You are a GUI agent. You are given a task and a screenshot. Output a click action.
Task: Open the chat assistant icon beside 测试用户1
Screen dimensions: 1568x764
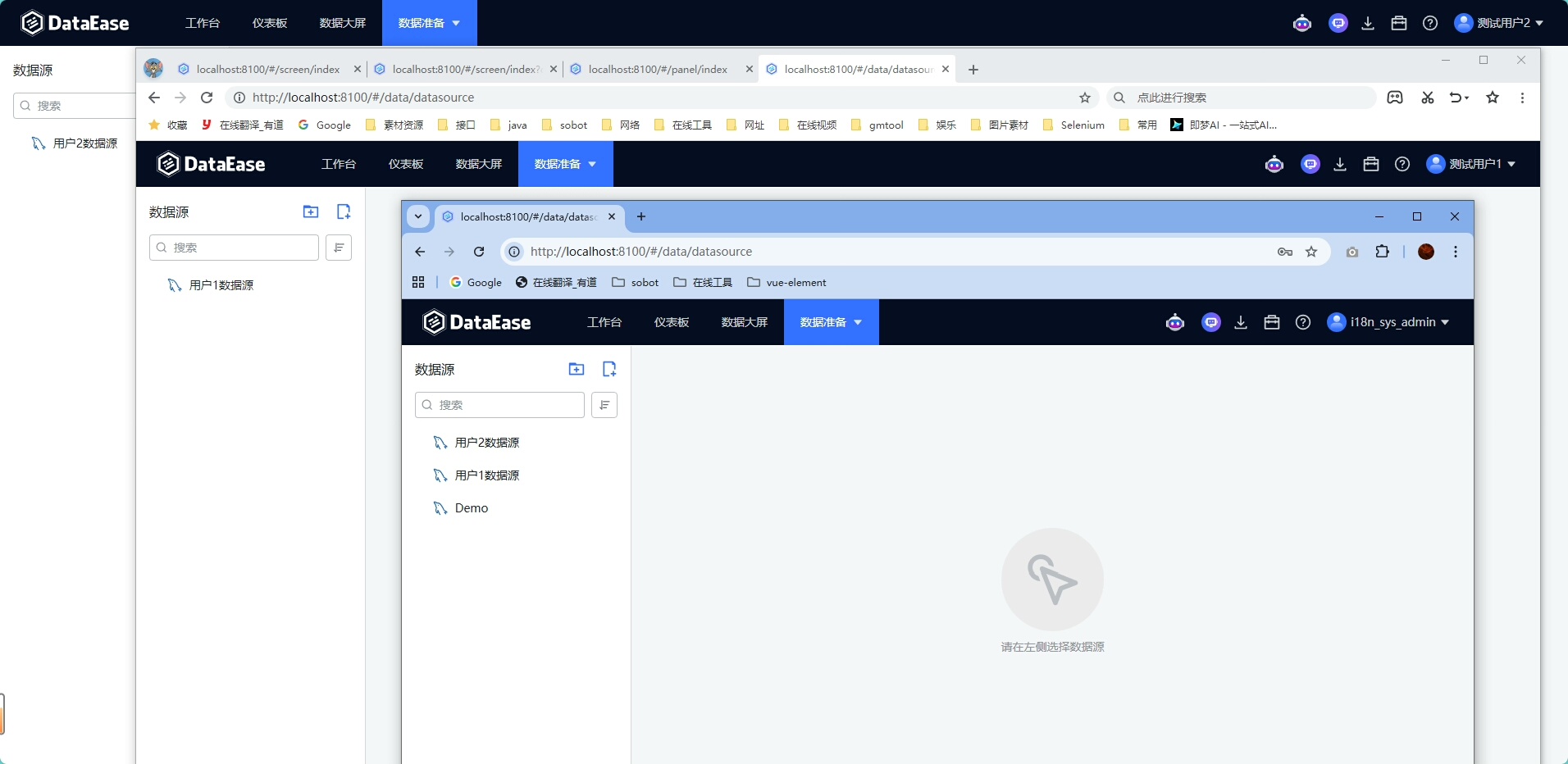(1310, 164)
